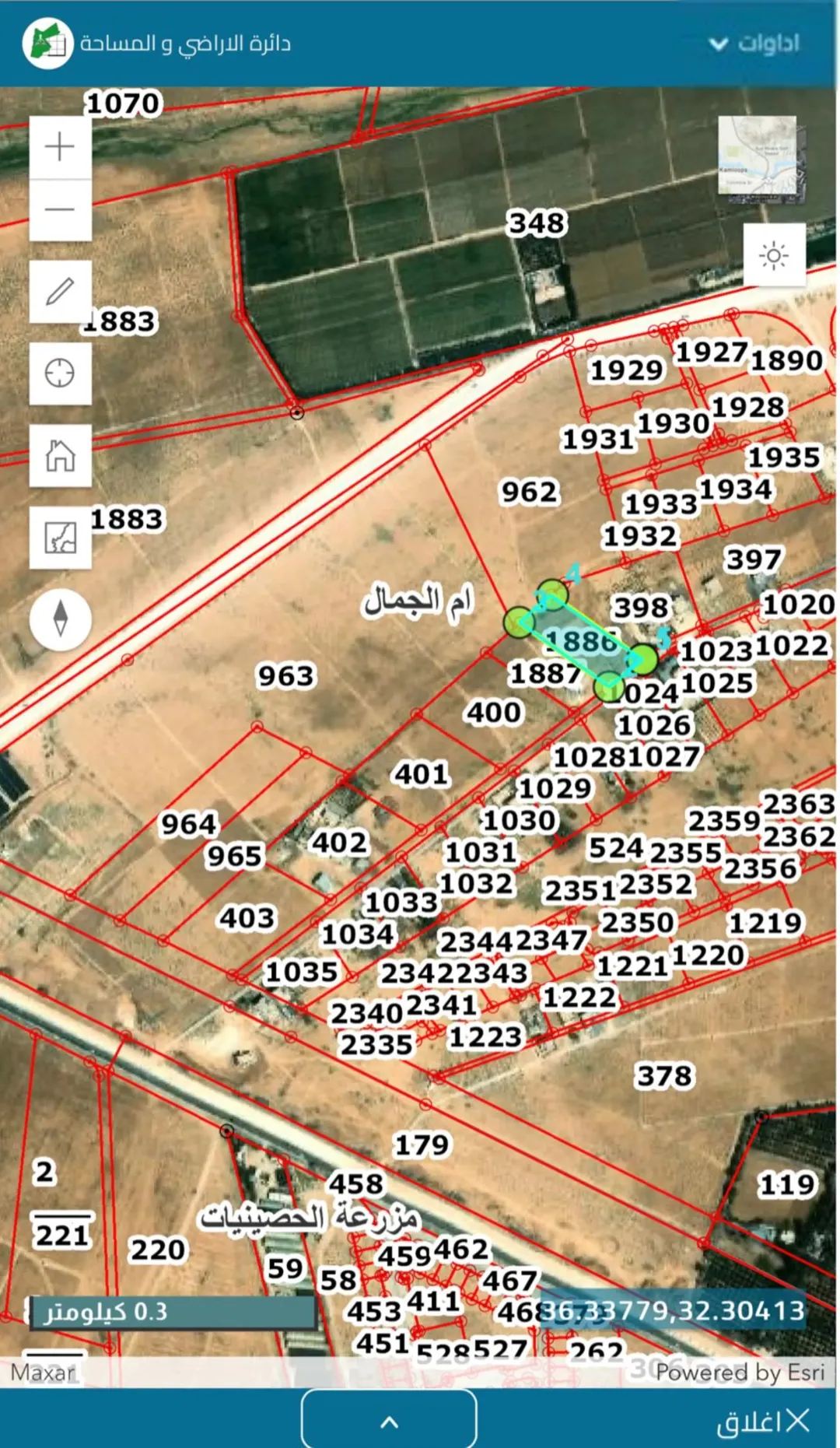Select parcel labeled 963 on map
Screen dimensions: 840x1448
[286, 675]
